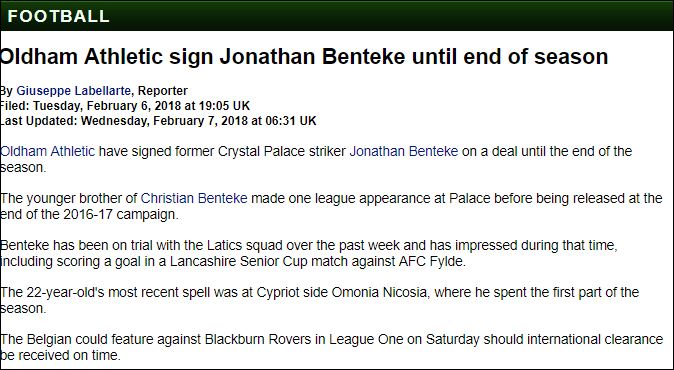Click the words Crystal Palace striker
The image size is (674, 370).
(x=282, y=151)
